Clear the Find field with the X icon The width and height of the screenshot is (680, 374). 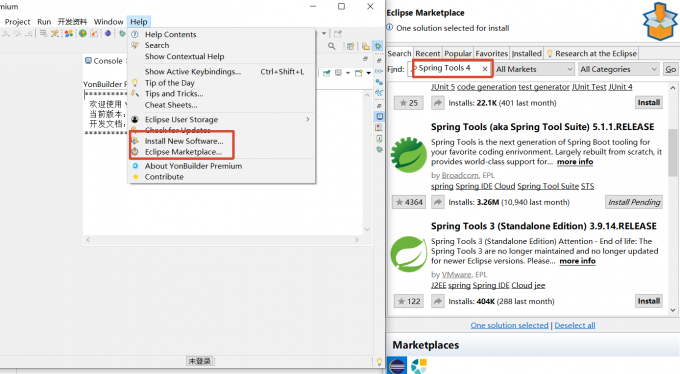tap(484, 69)
